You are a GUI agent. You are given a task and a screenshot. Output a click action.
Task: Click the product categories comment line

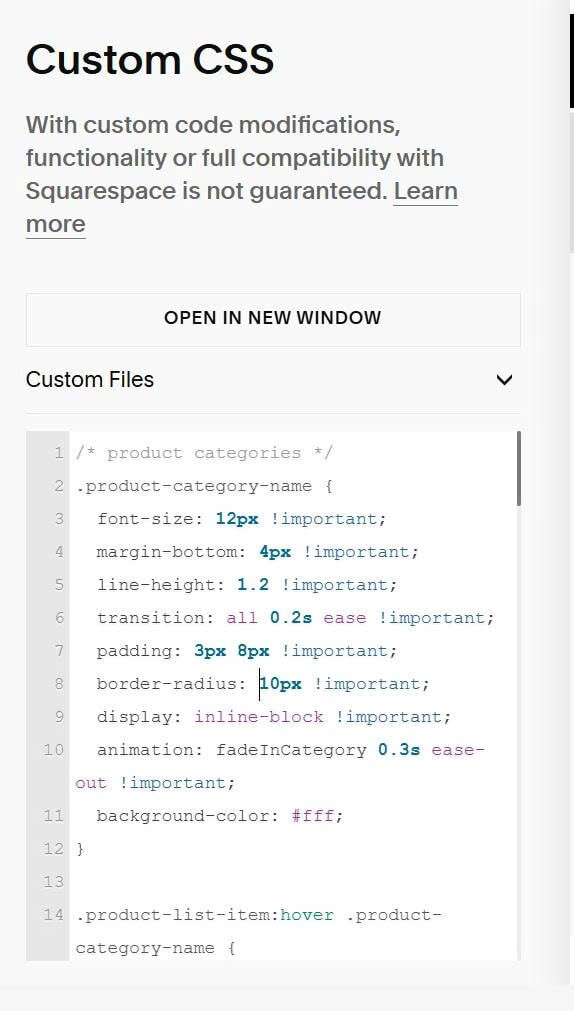coord(204,453)
